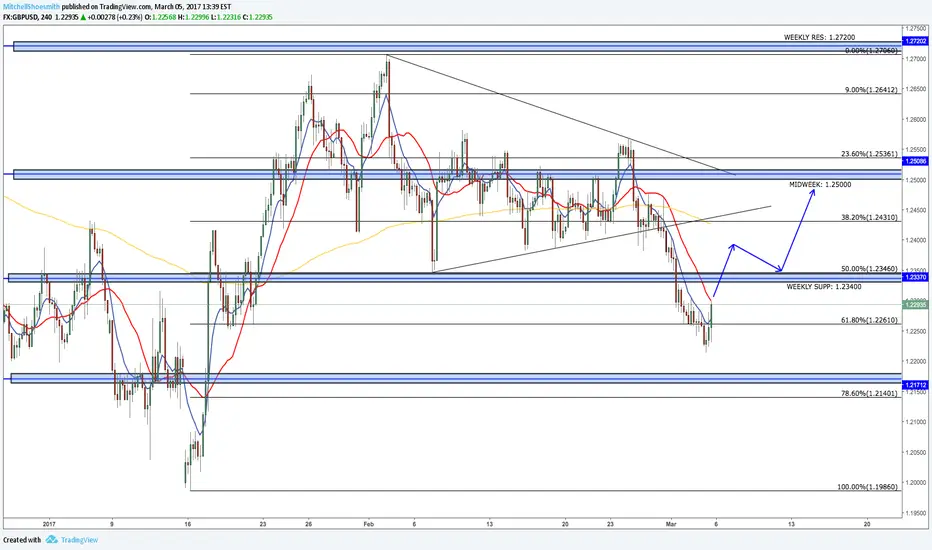Viewport: 932px width, 550px height.
Task: Click the blue 1.23370 price axis tag
Action: click(x=914, y=277)
